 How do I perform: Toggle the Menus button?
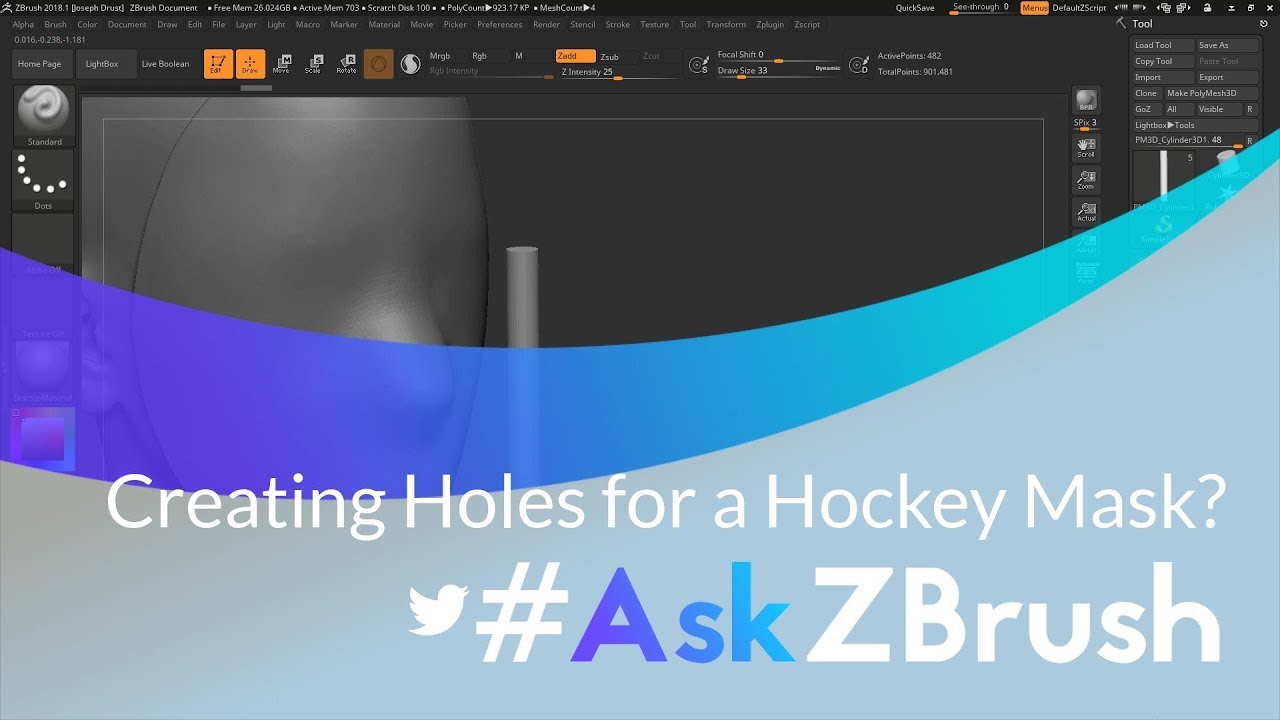coord(1035,8)
